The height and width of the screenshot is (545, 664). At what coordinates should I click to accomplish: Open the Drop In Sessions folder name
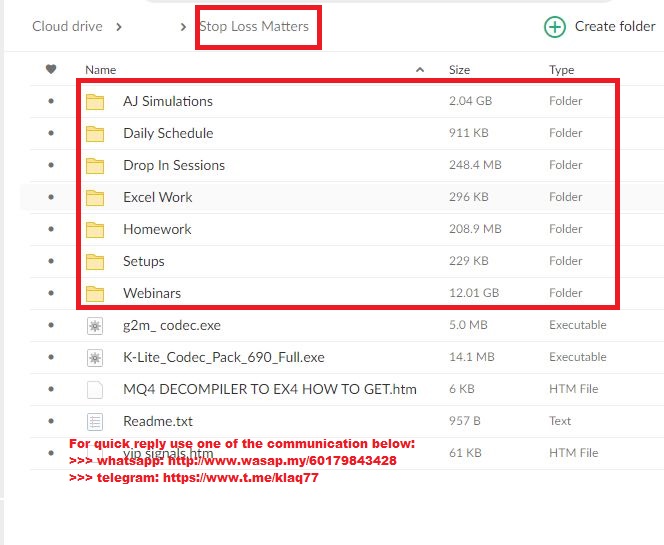[174, 165]
